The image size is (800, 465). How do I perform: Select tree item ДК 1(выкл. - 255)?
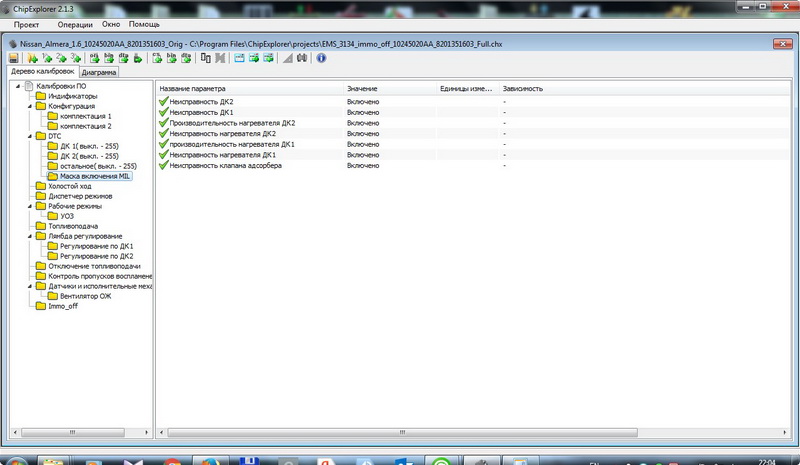click(x=89, y=146)
